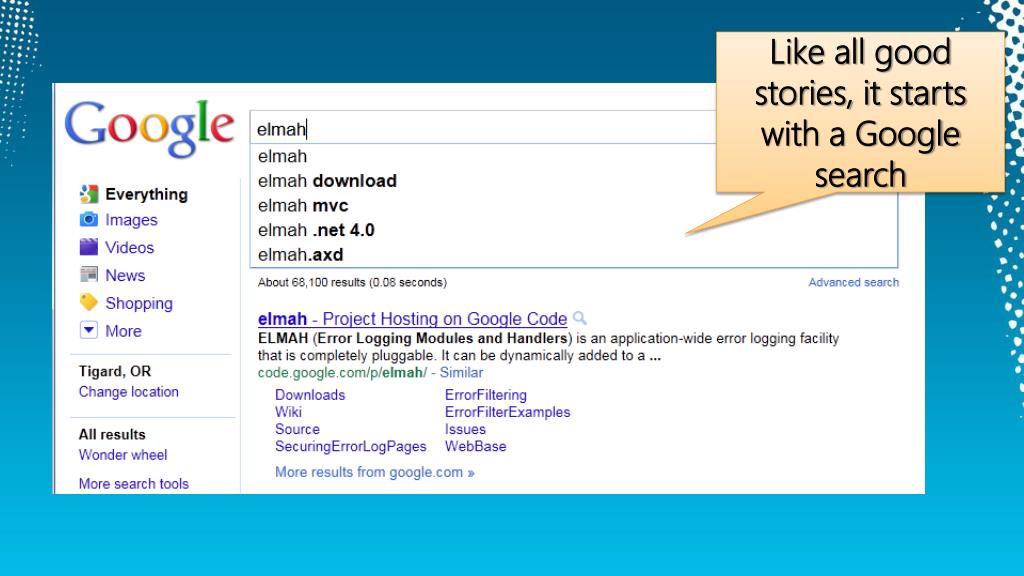
Task: Open the Downloads sitelink
Action: point(310,394)
